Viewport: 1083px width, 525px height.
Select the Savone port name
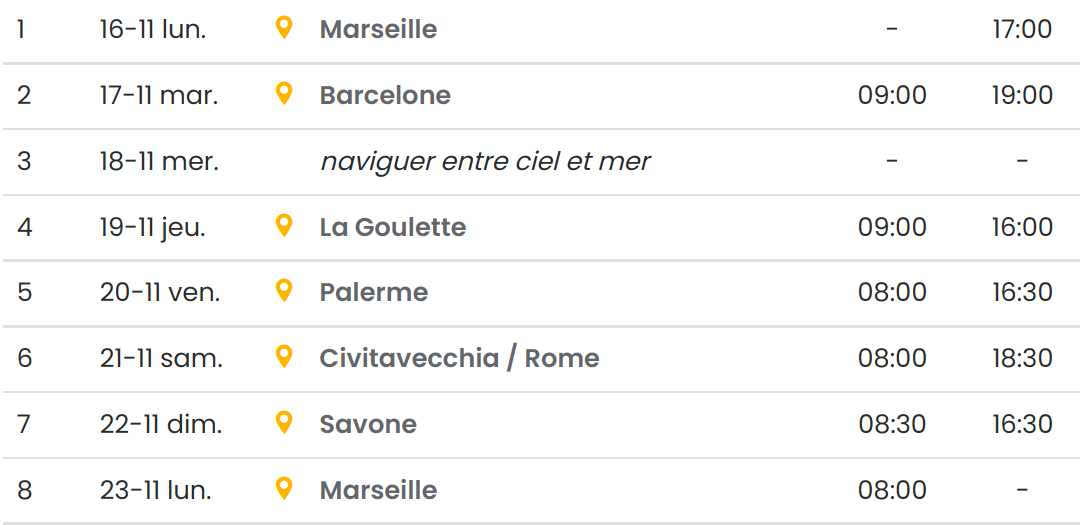[x=368, y=424]
